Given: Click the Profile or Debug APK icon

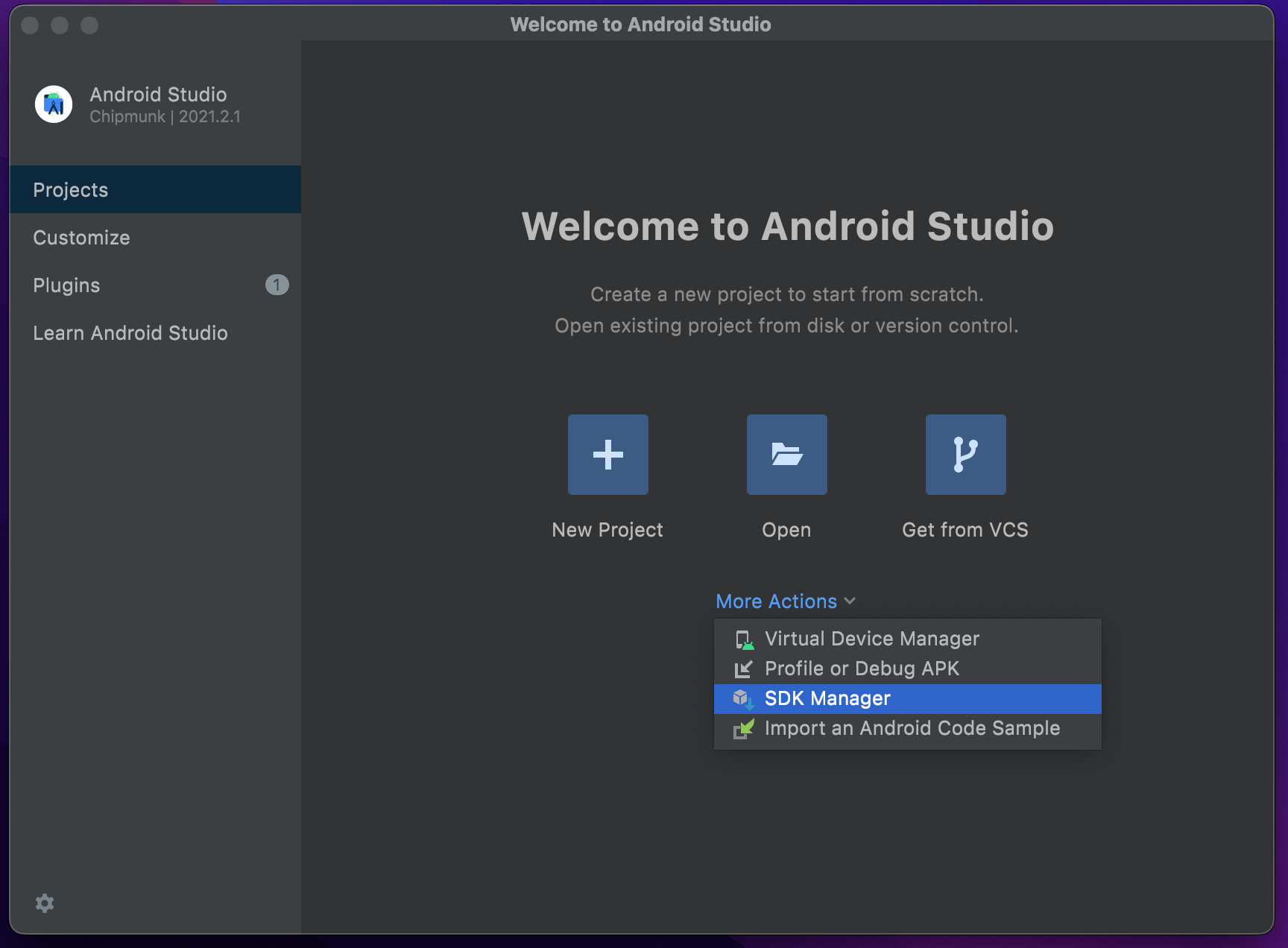Looking at the screenshot, I should click(x=744, y=669).
